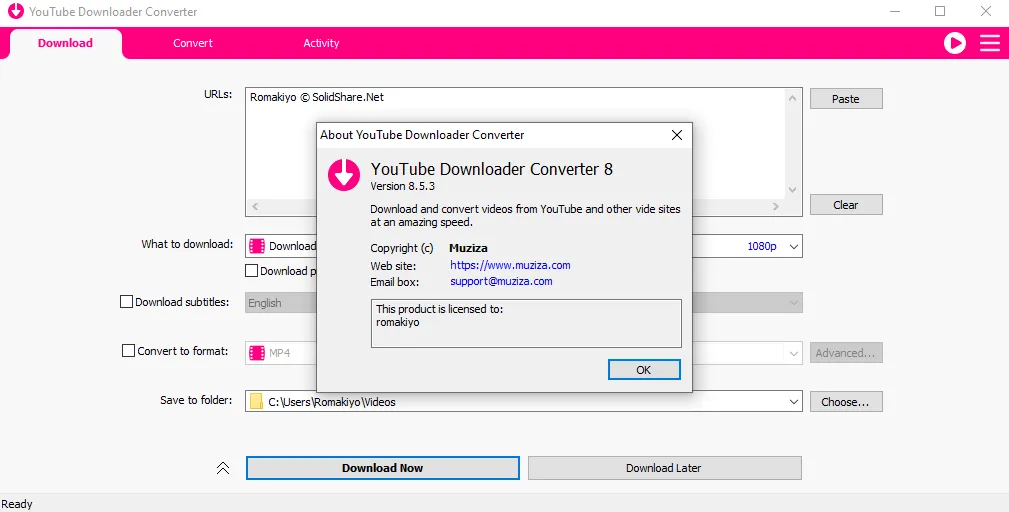This screenshot has height=512, width=1009.
Task: Click the support@muziza.com email link
Action: point(501,281)
